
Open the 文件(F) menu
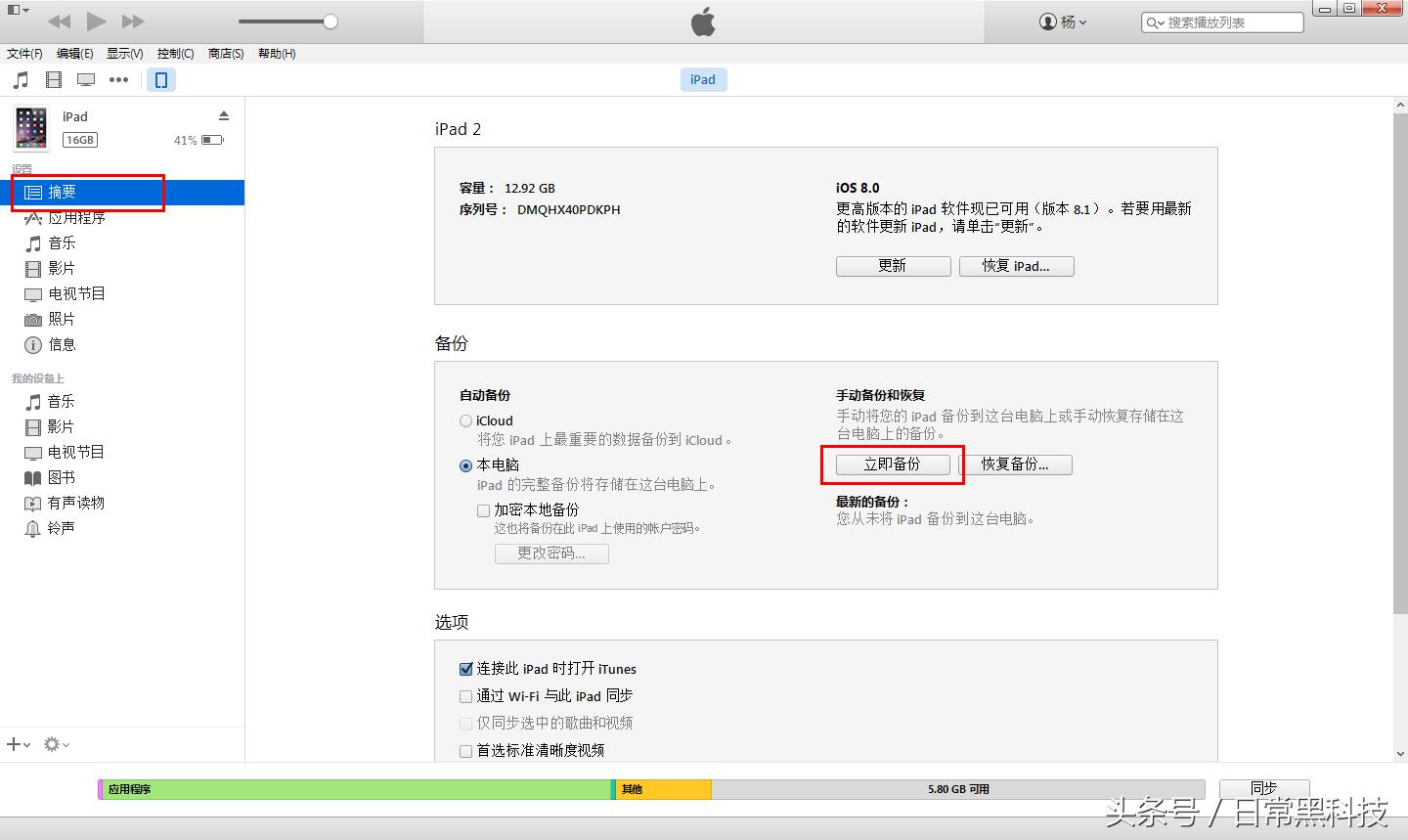tap(24, 54)
